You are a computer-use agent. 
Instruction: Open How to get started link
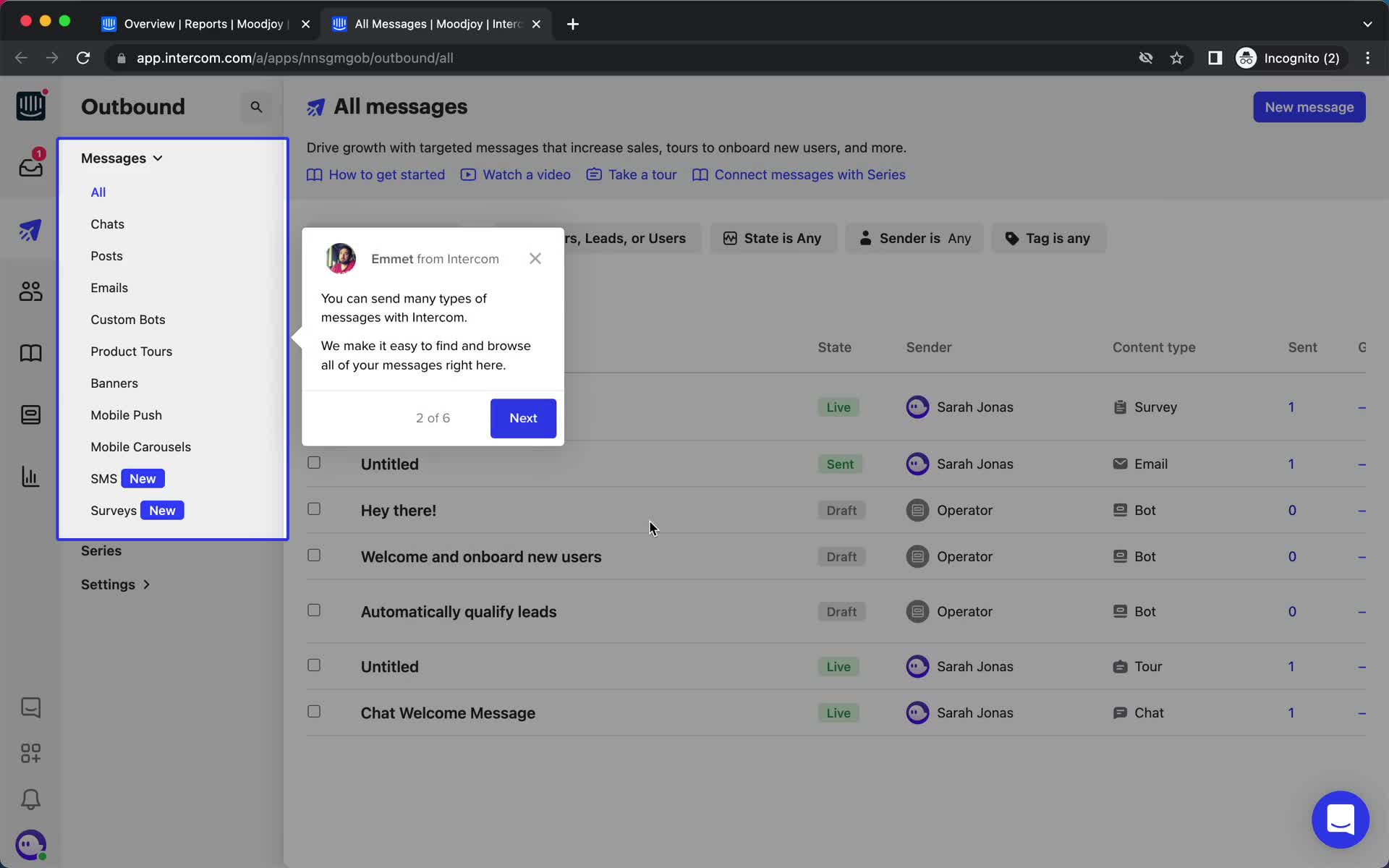375,175
